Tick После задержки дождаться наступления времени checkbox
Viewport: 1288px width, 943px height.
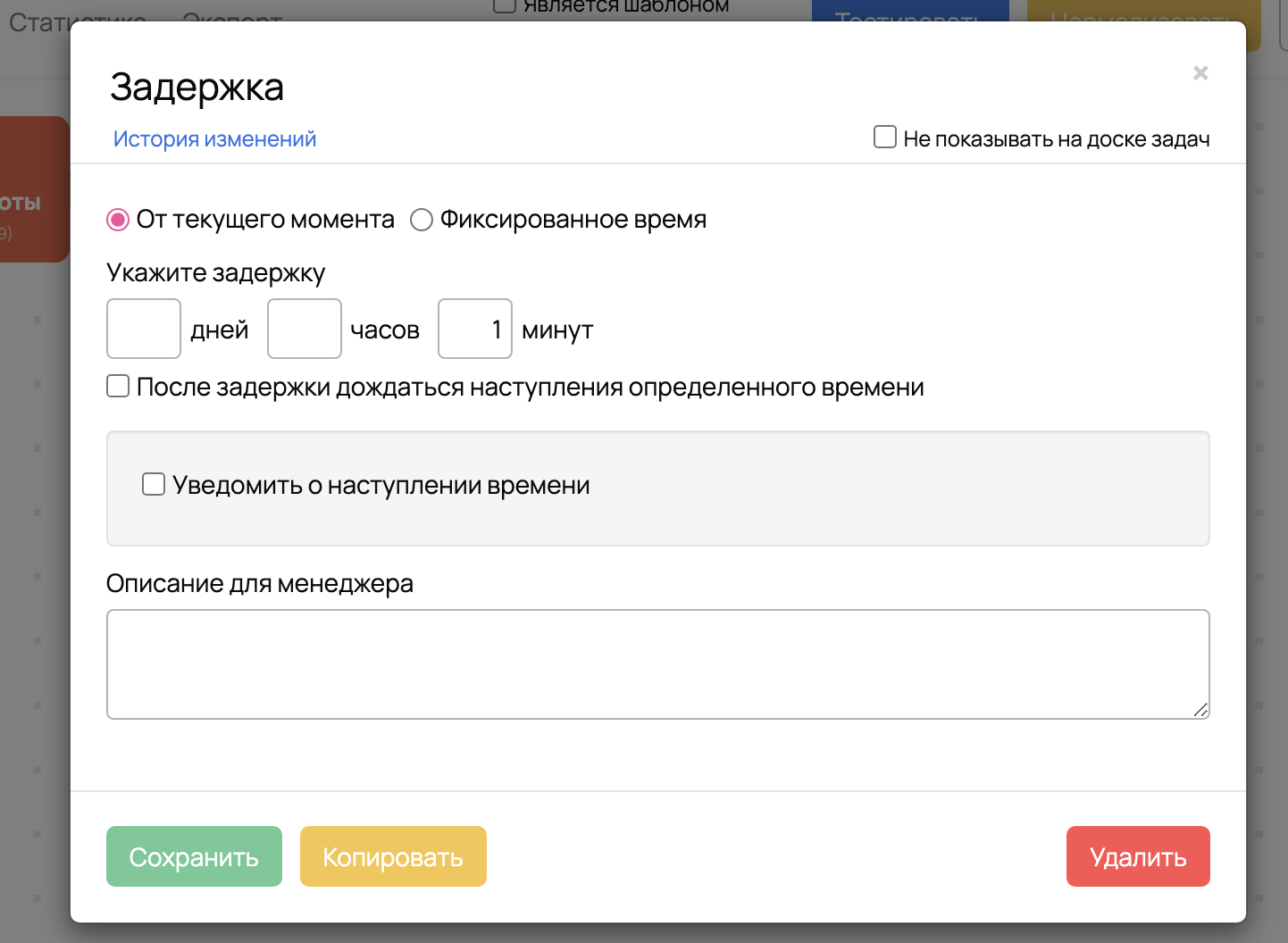[118, 387]
